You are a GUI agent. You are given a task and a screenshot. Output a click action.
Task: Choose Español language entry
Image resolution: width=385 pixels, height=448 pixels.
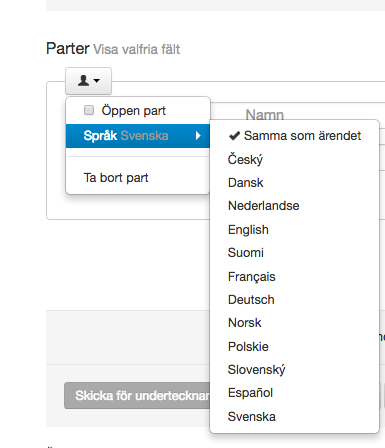[x=295, y=393]
